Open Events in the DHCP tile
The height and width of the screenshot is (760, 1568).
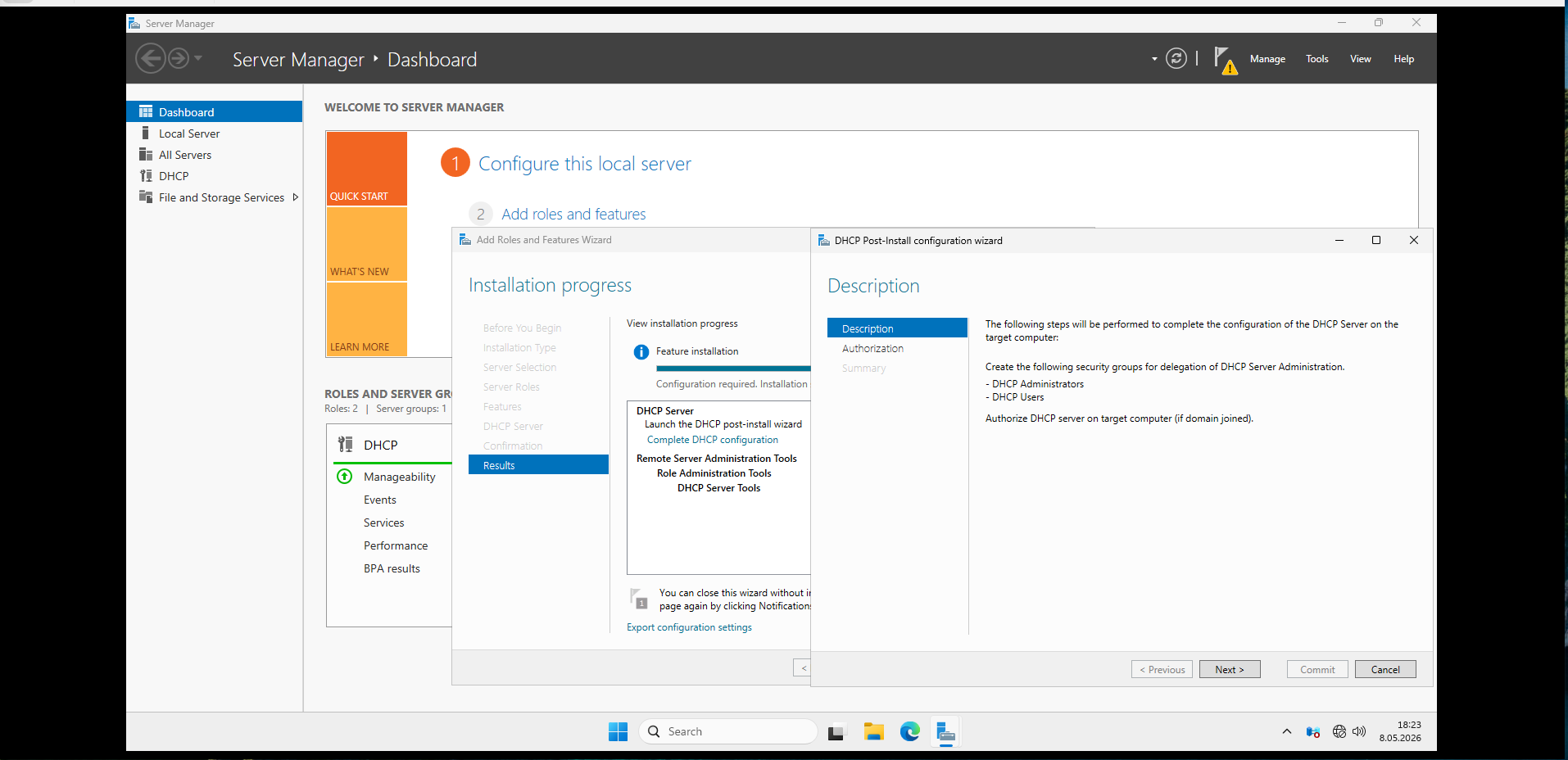pos(380,500)
